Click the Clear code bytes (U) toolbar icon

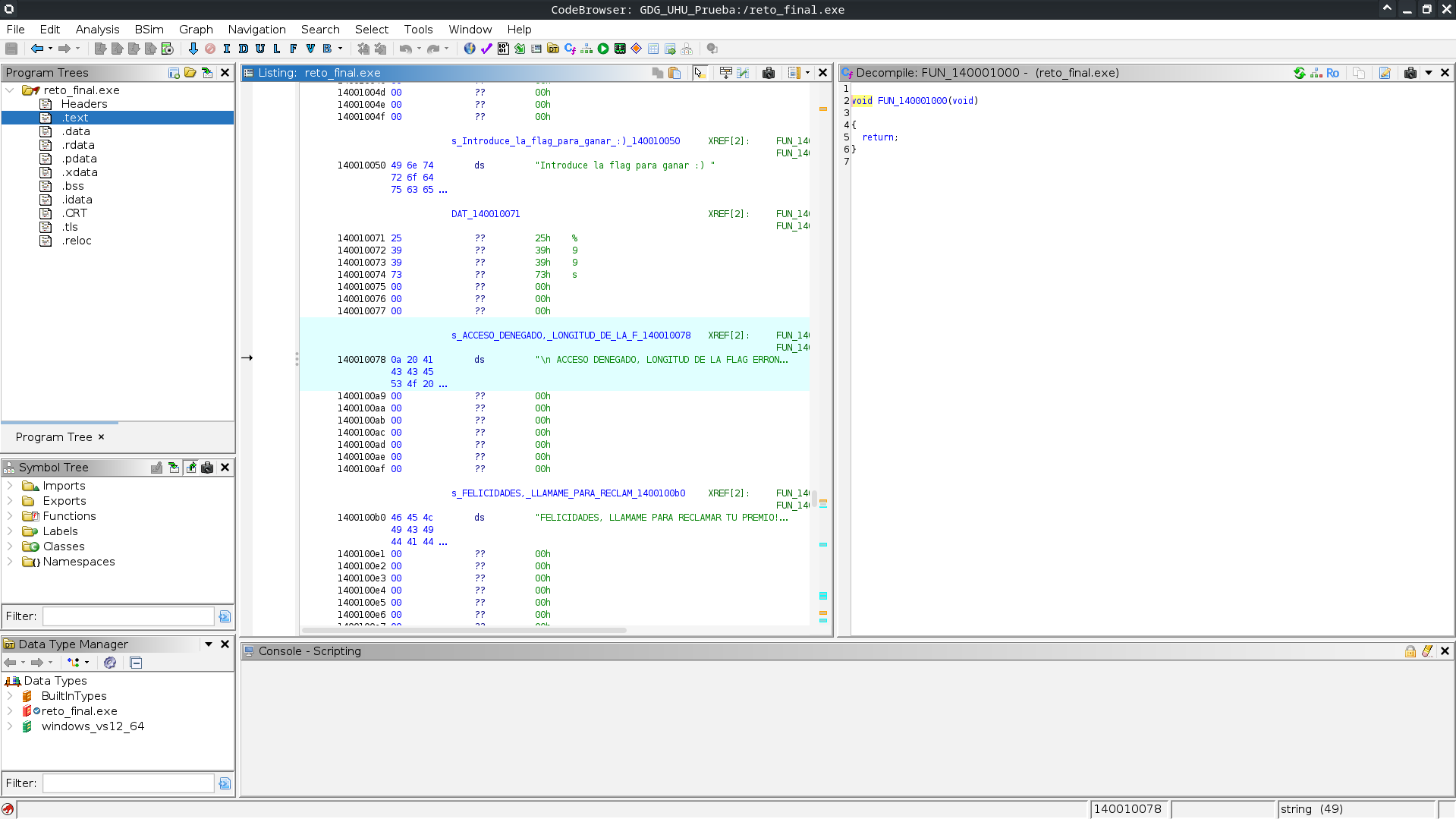pyautogui.click(x=260, y=49)
